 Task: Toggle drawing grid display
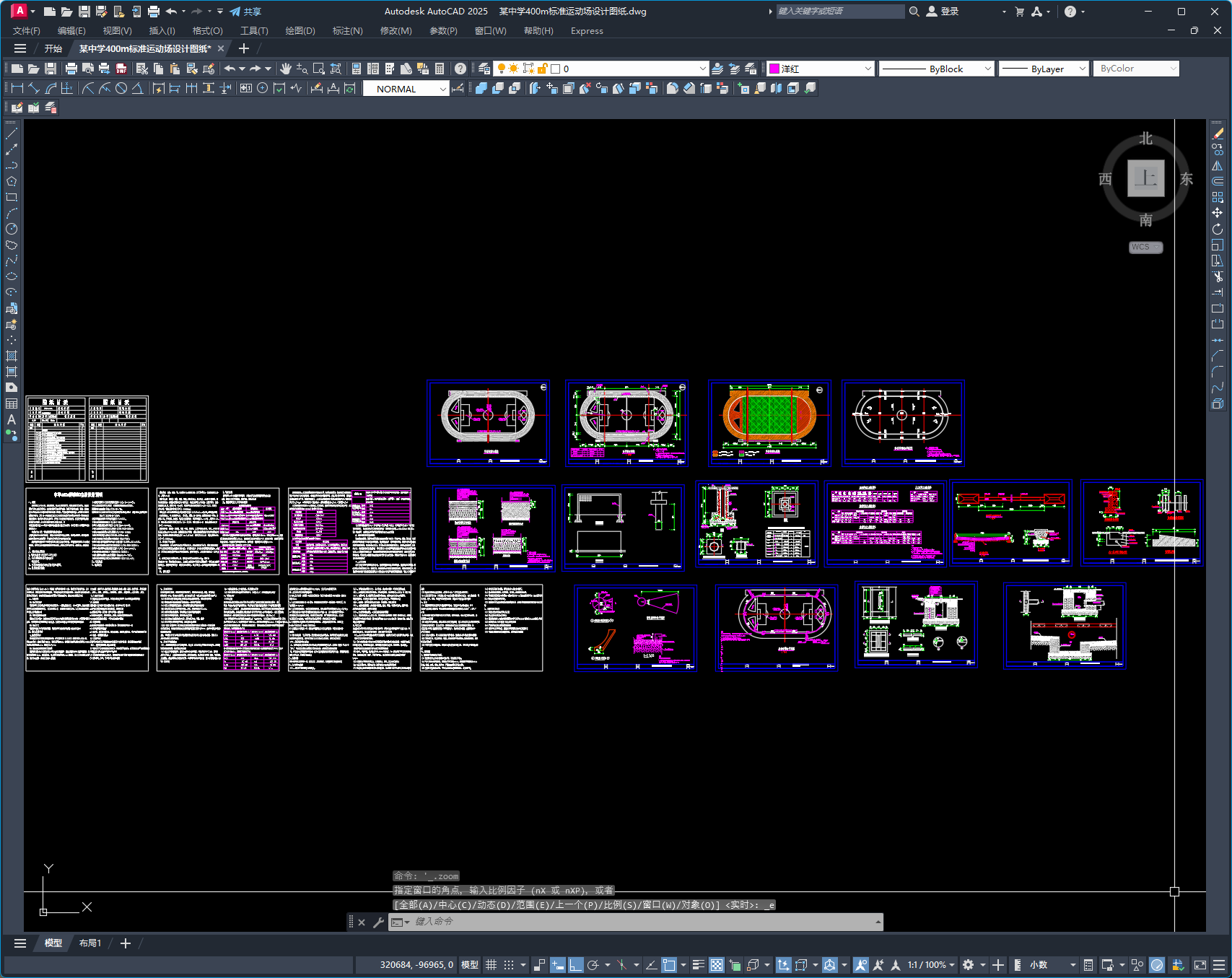click(492, 965)
